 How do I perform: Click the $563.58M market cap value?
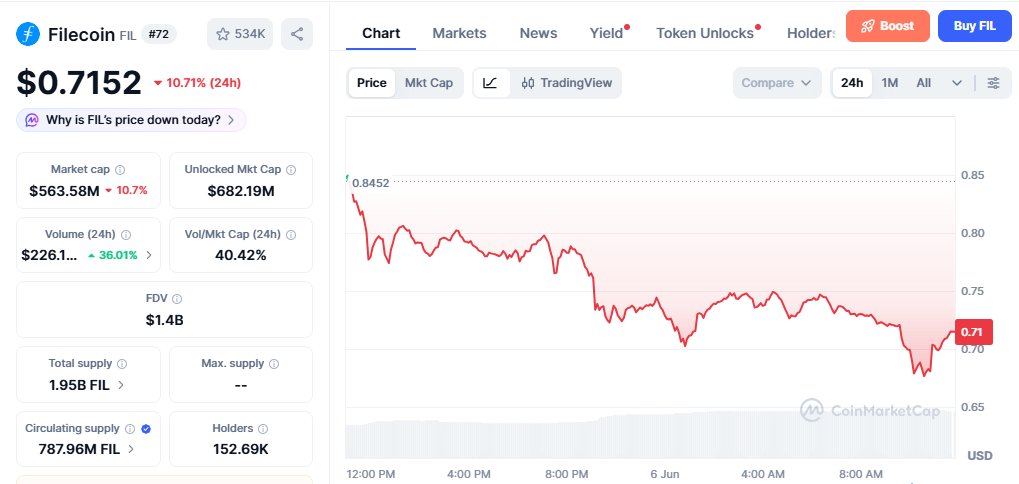point(64,190)
